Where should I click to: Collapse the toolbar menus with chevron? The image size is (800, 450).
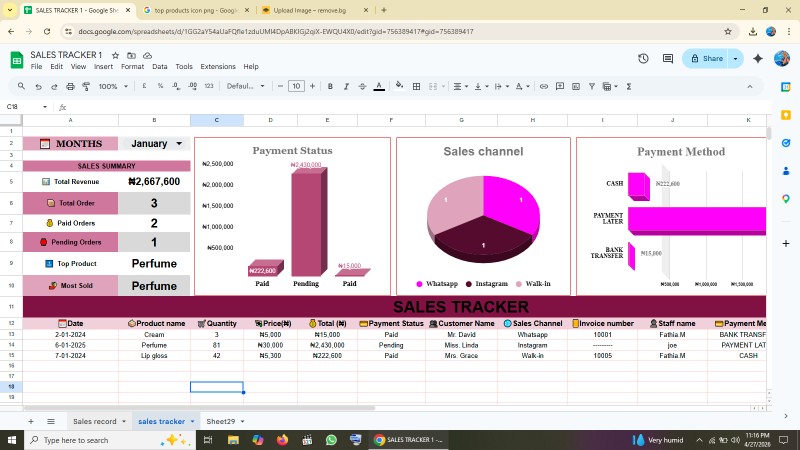pos(749,87)
